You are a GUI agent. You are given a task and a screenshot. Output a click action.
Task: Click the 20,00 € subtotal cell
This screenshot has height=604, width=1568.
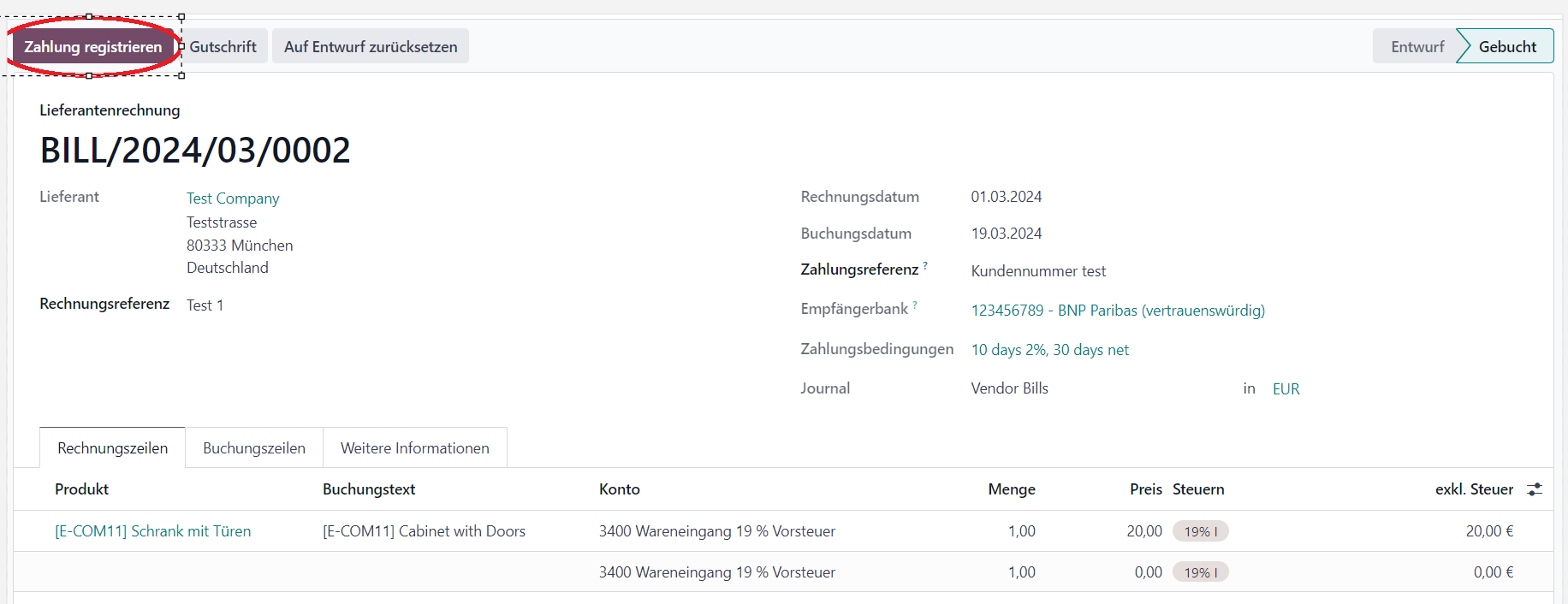[1489, 530]
